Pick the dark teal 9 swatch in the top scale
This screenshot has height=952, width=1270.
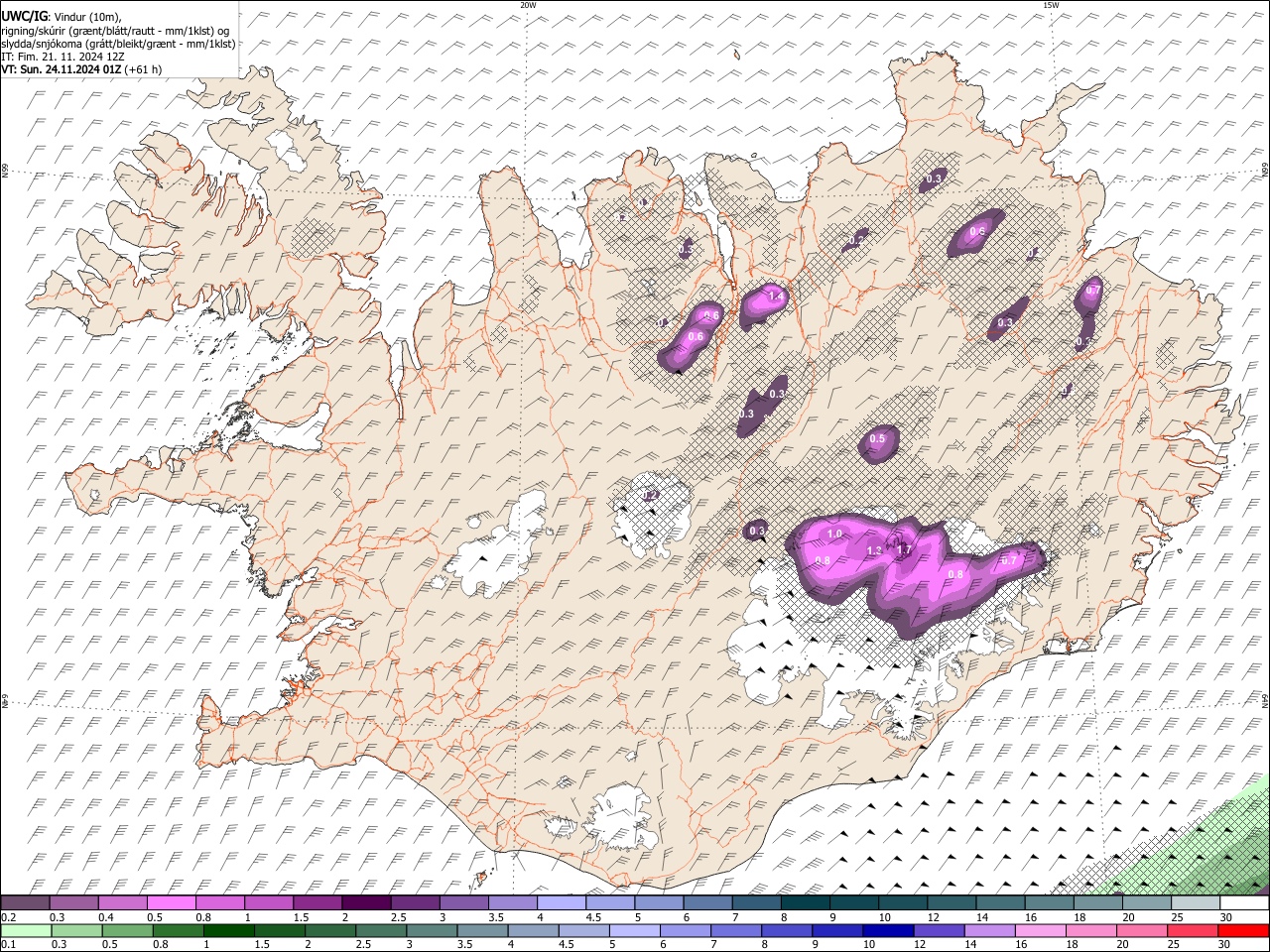(806, 903)
